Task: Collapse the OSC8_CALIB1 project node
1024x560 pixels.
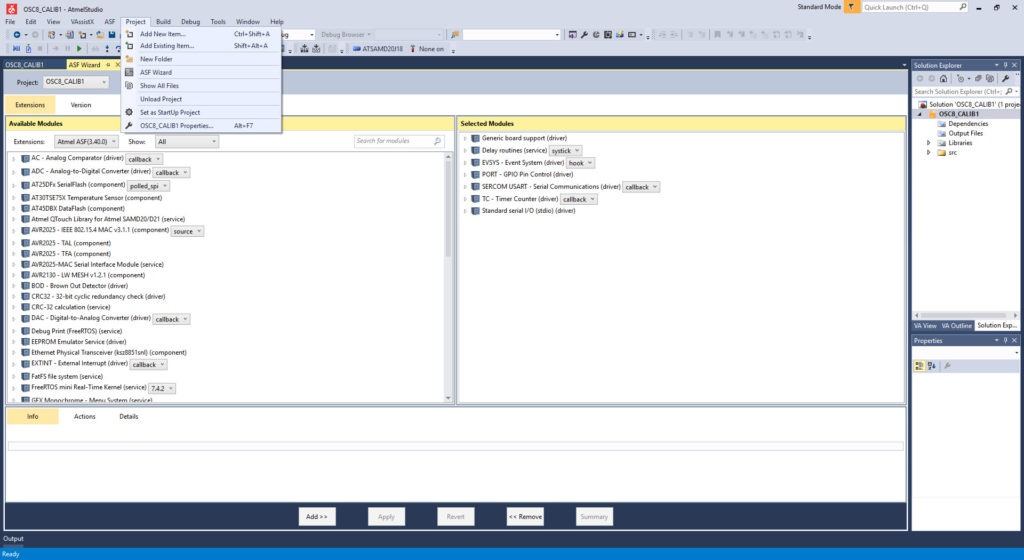Action: click(920, 114)
